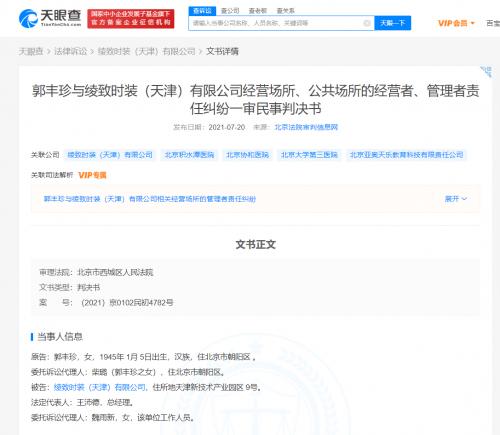Click the 北京协和医院 related company tag
The height and width of the screenshot is (435, 500).
(247, 155)
